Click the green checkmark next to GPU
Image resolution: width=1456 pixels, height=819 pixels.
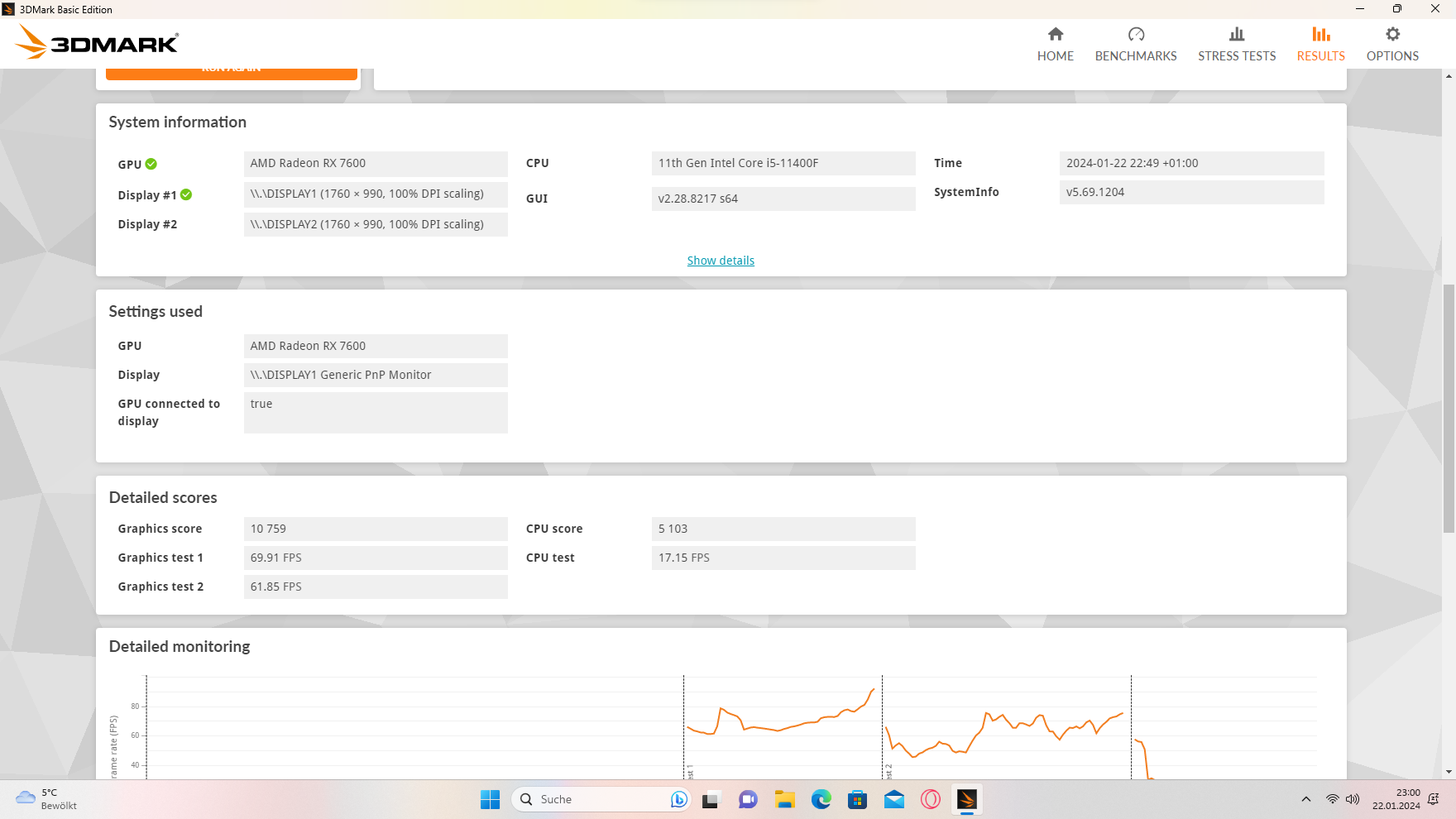click(151, 164)
